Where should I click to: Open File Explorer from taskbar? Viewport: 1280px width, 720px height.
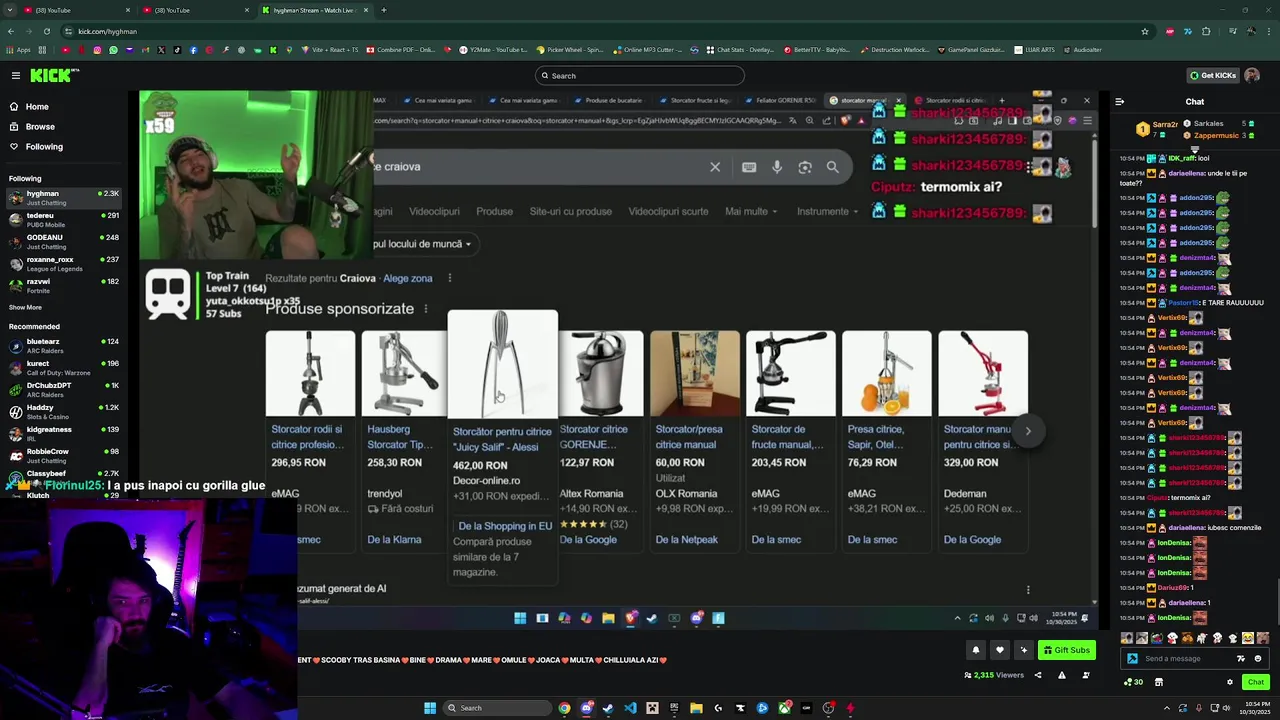click(x=696, y=708)
